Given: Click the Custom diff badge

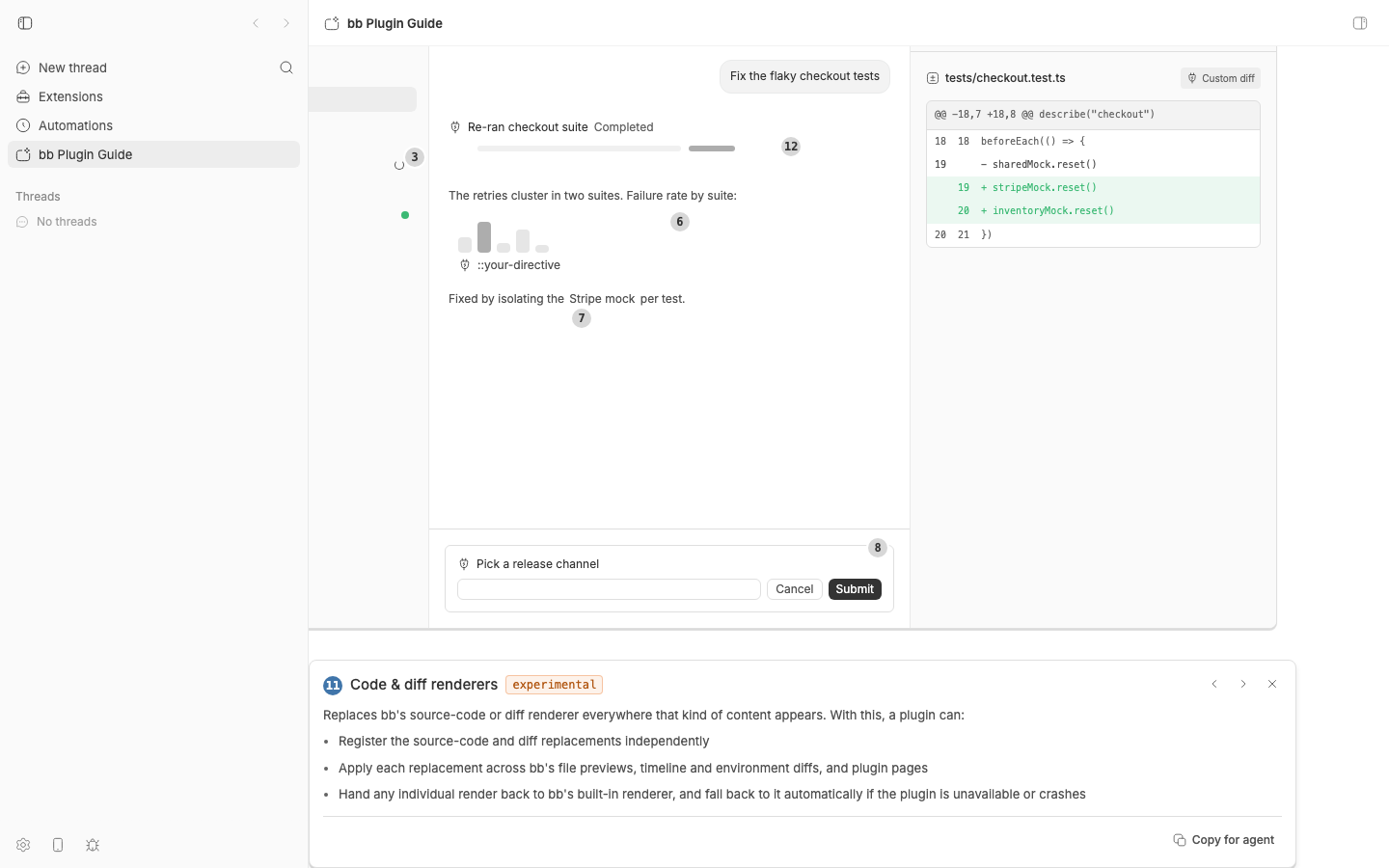Looking at the screenshot, I should click(1220, 78).
